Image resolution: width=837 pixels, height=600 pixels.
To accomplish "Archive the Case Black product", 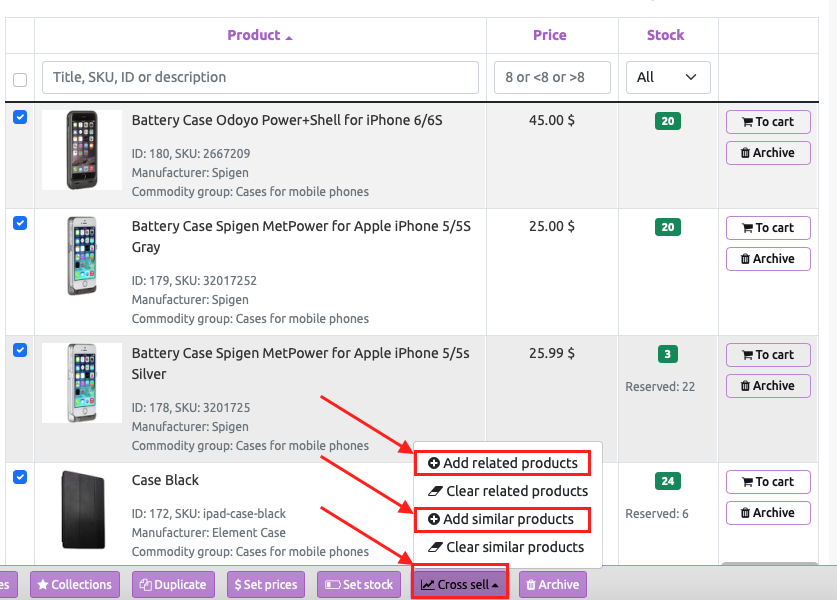I will coord(768,513).
